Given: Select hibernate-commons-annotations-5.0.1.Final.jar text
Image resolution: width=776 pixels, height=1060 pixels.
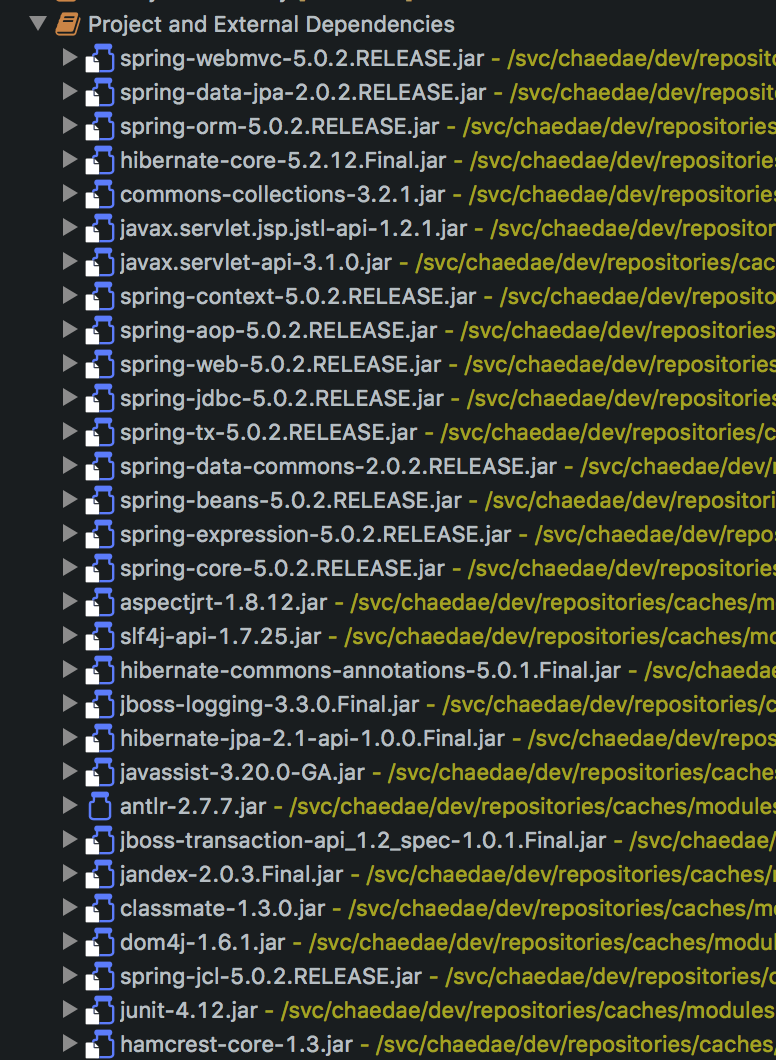Looking at the screenshot, I should point(370,670).
